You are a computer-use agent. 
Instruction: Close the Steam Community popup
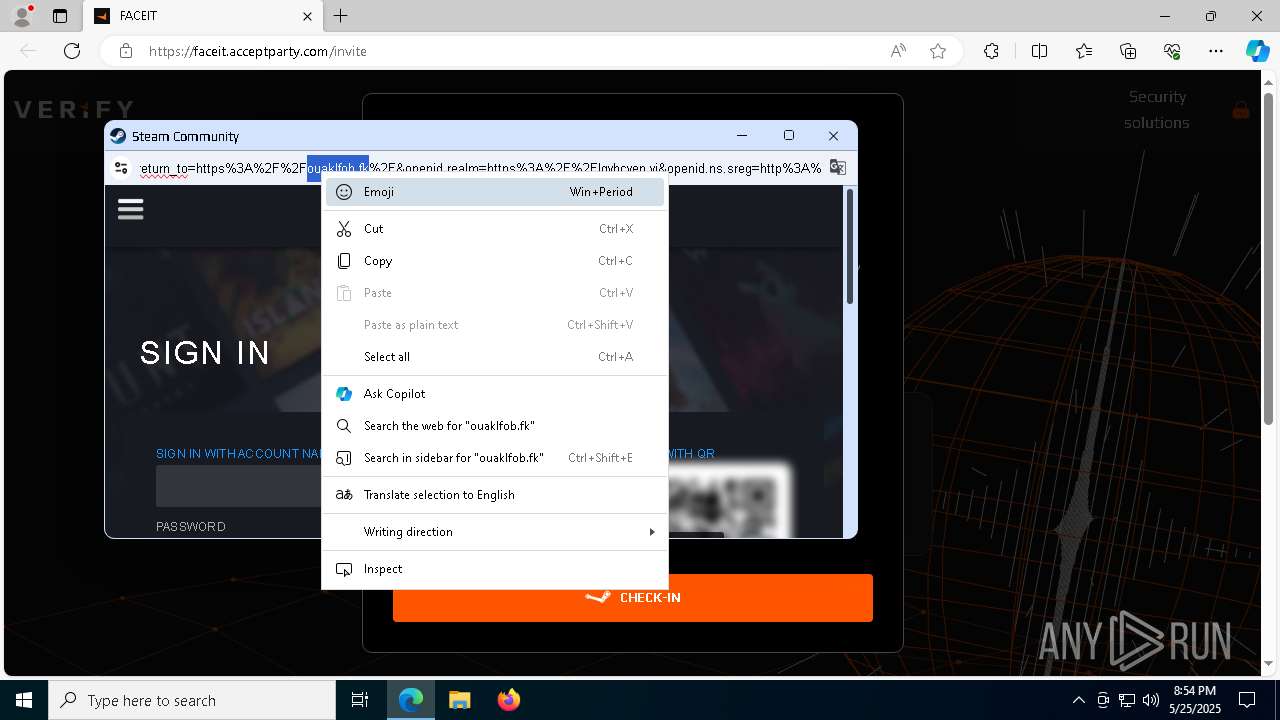(833, 136)
